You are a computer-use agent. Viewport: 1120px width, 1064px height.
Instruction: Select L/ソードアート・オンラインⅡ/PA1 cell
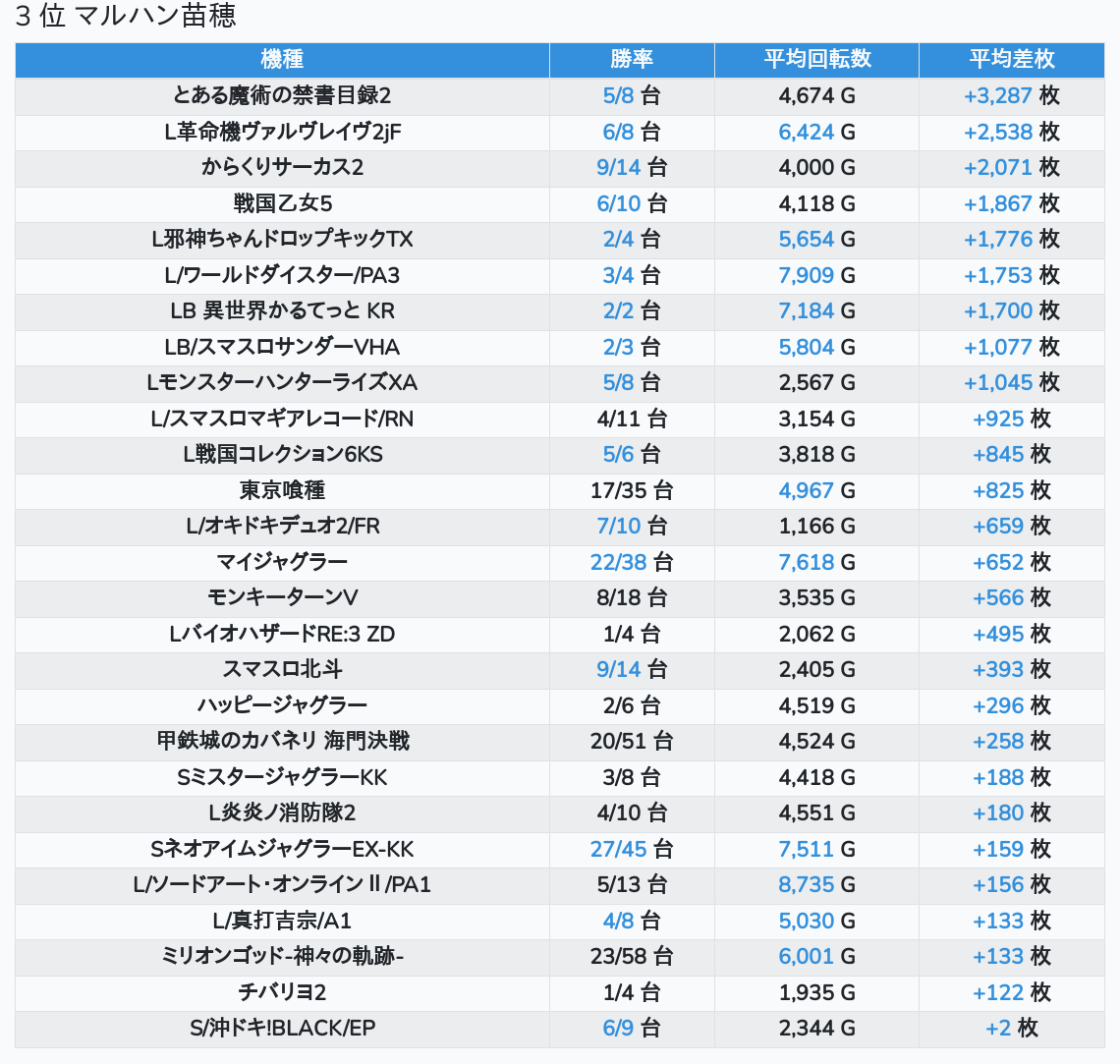282,885
